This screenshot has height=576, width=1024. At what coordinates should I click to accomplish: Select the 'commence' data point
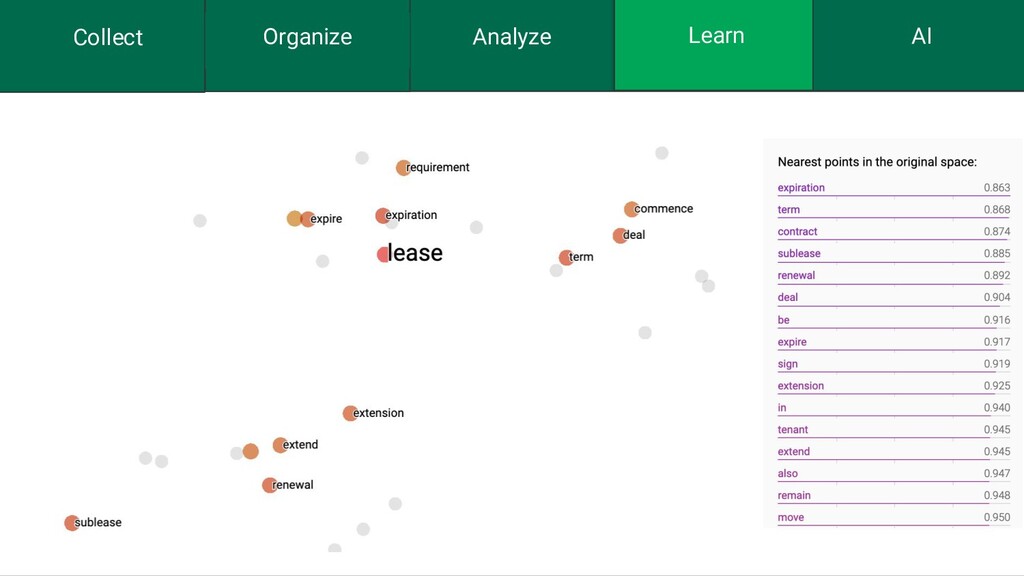coord(631,209)
